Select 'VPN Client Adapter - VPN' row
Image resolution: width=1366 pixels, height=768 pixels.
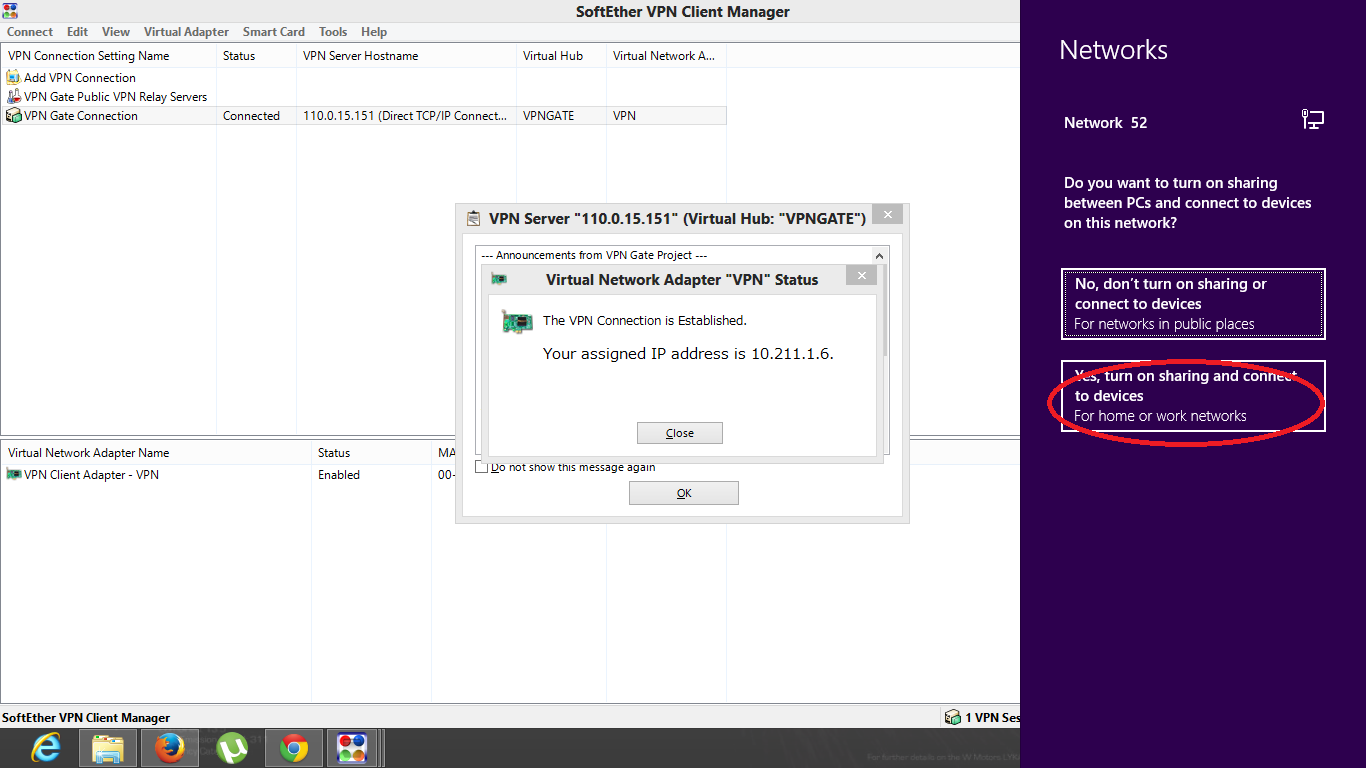(91, 474)
